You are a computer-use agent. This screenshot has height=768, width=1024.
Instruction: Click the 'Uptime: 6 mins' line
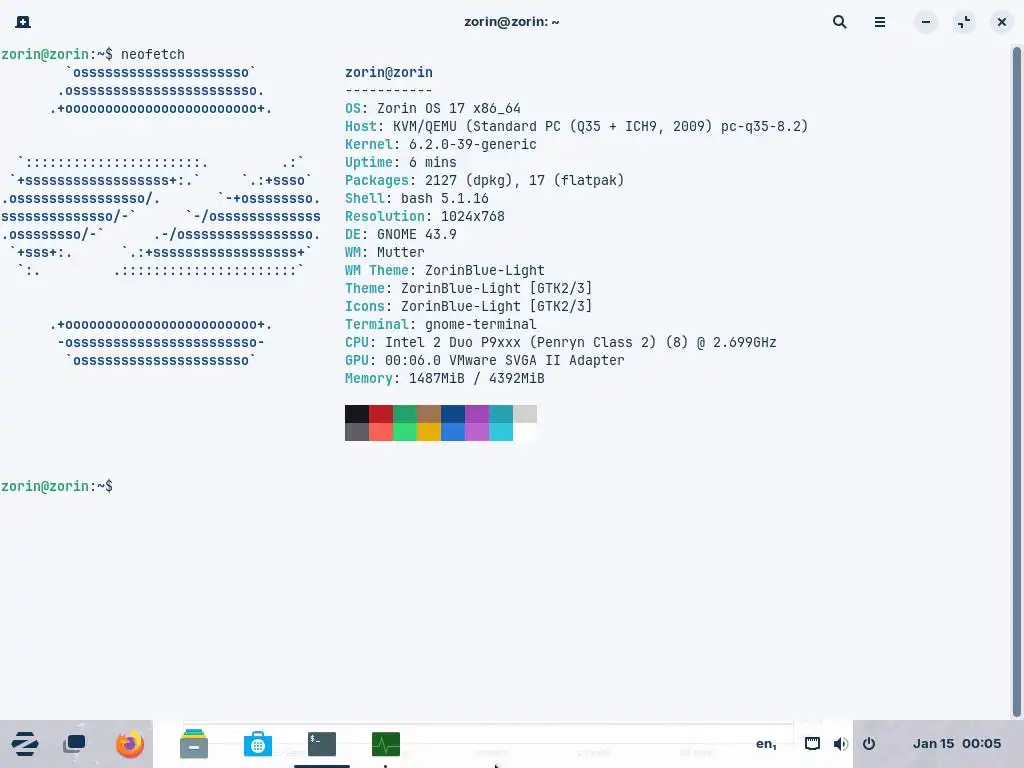pyautogui.click(x=401, y=163)
